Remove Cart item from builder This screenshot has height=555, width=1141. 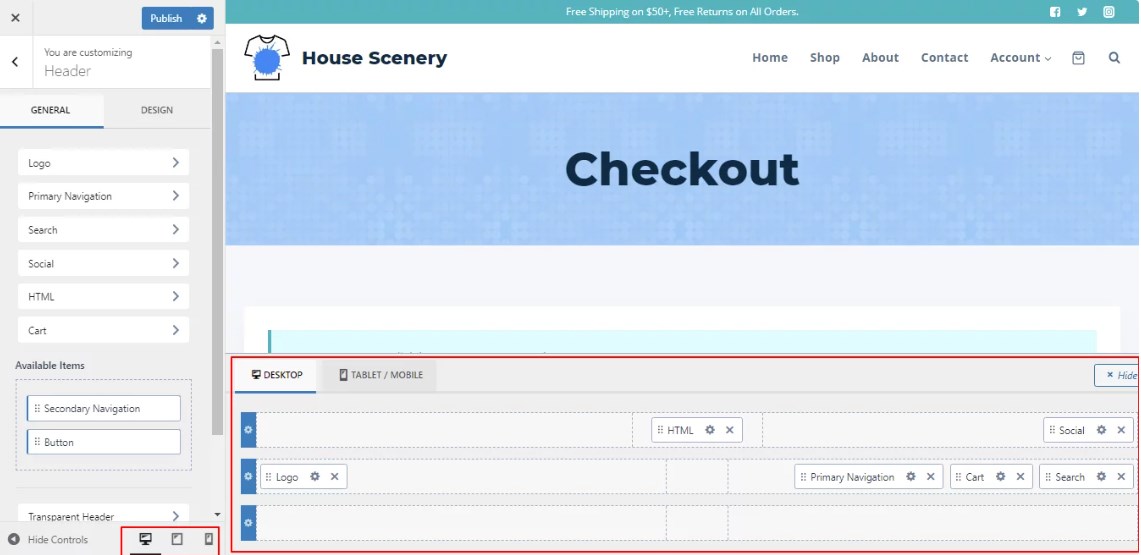(1020, 476)
